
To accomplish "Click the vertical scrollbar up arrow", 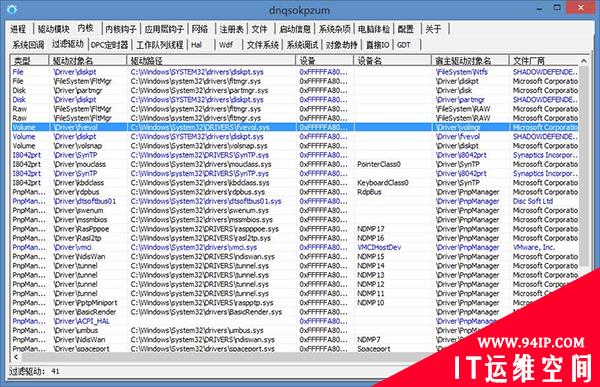I will [584, 60].
